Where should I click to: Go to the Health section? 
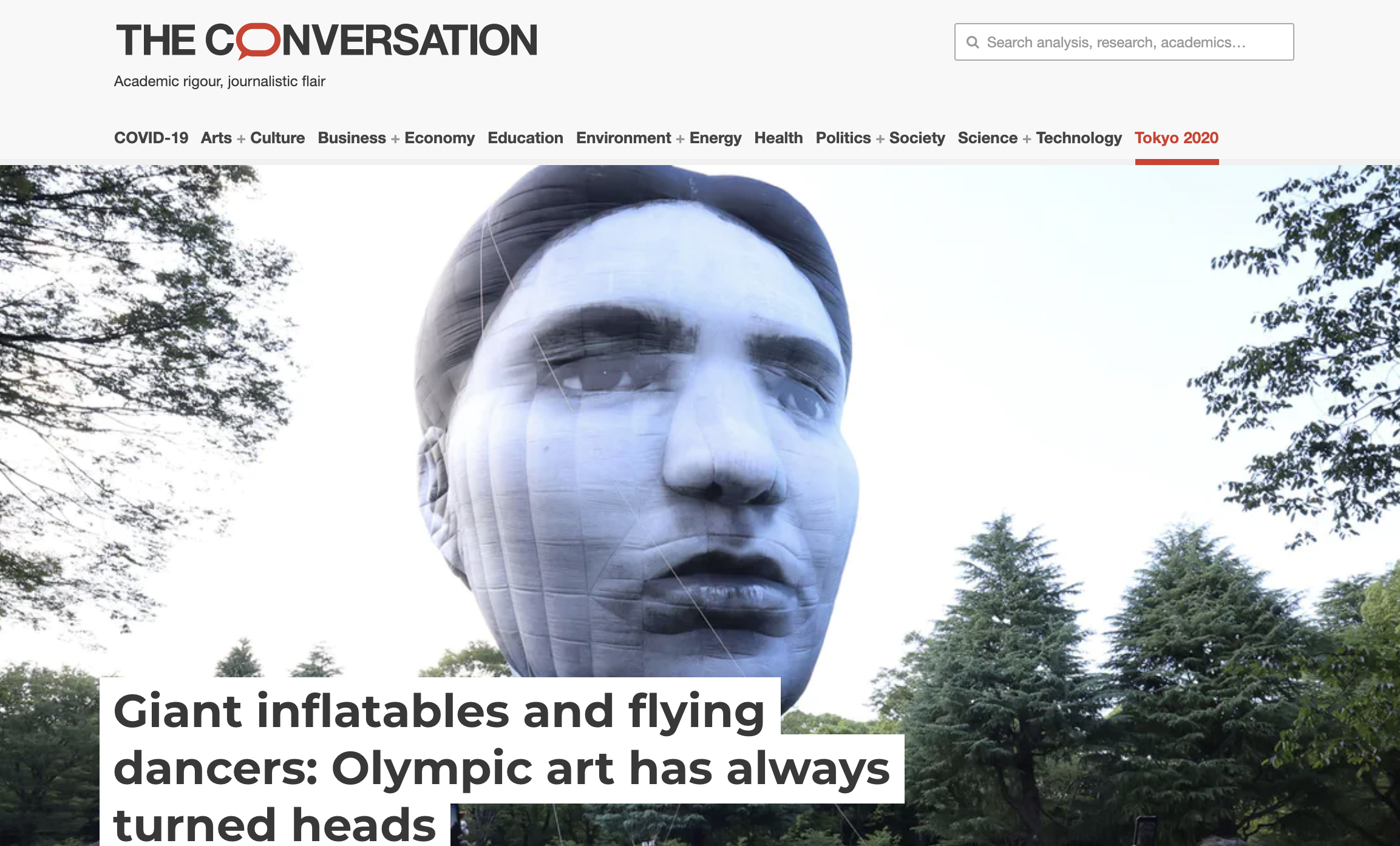778,138
